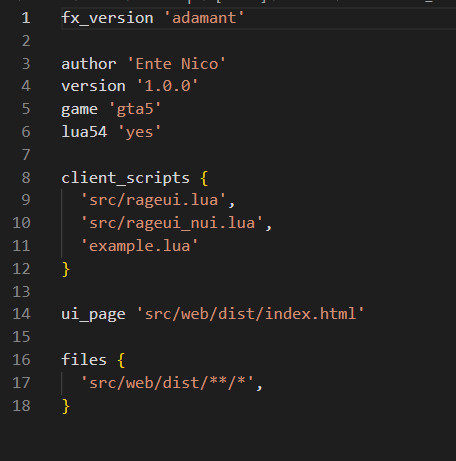Click the files keyword
456x461 pixels.
(x=84, y=360)
